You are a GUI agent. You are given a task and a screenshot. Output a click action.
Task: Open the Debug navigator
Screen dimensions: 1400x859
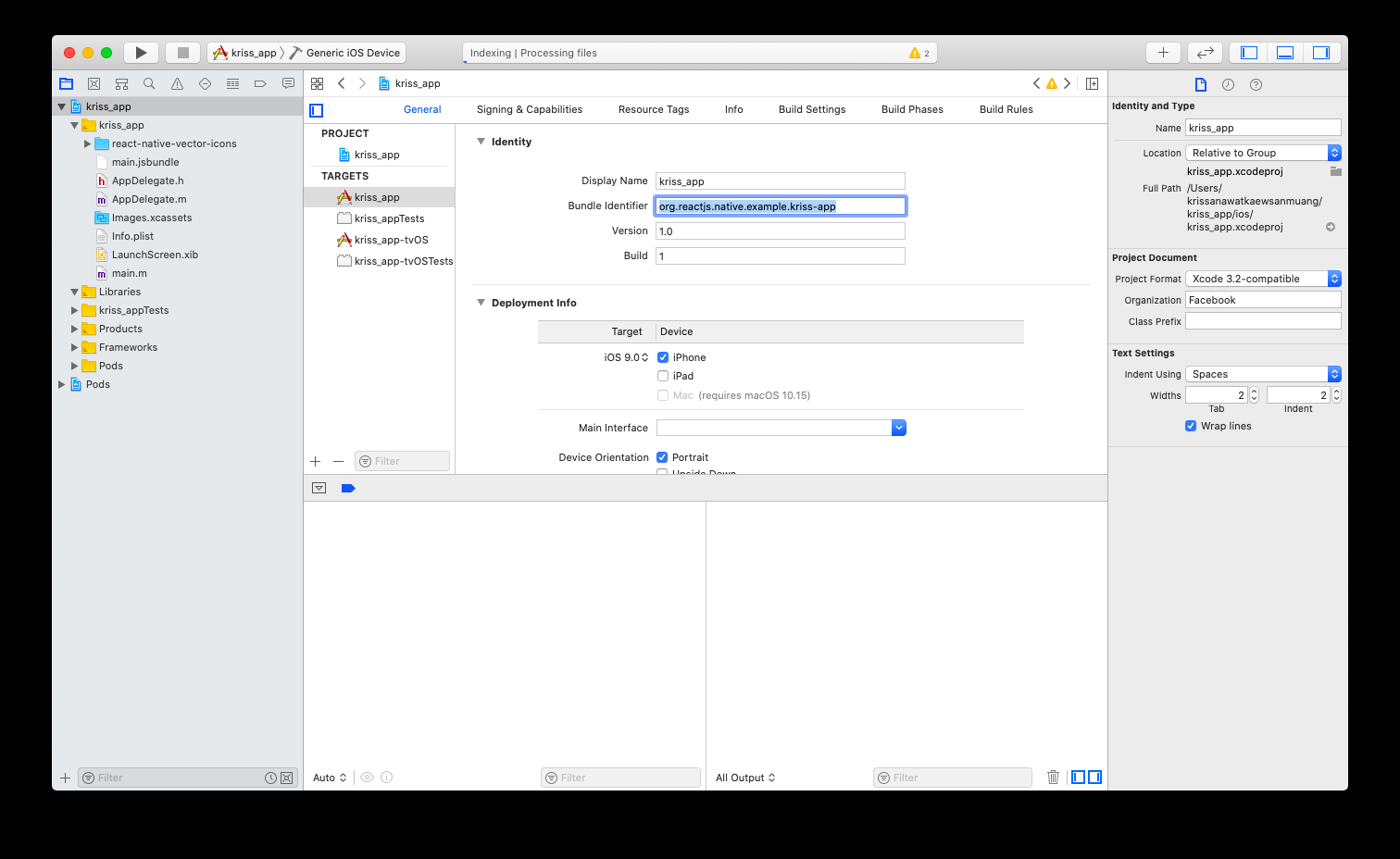(x=232, y=83)
